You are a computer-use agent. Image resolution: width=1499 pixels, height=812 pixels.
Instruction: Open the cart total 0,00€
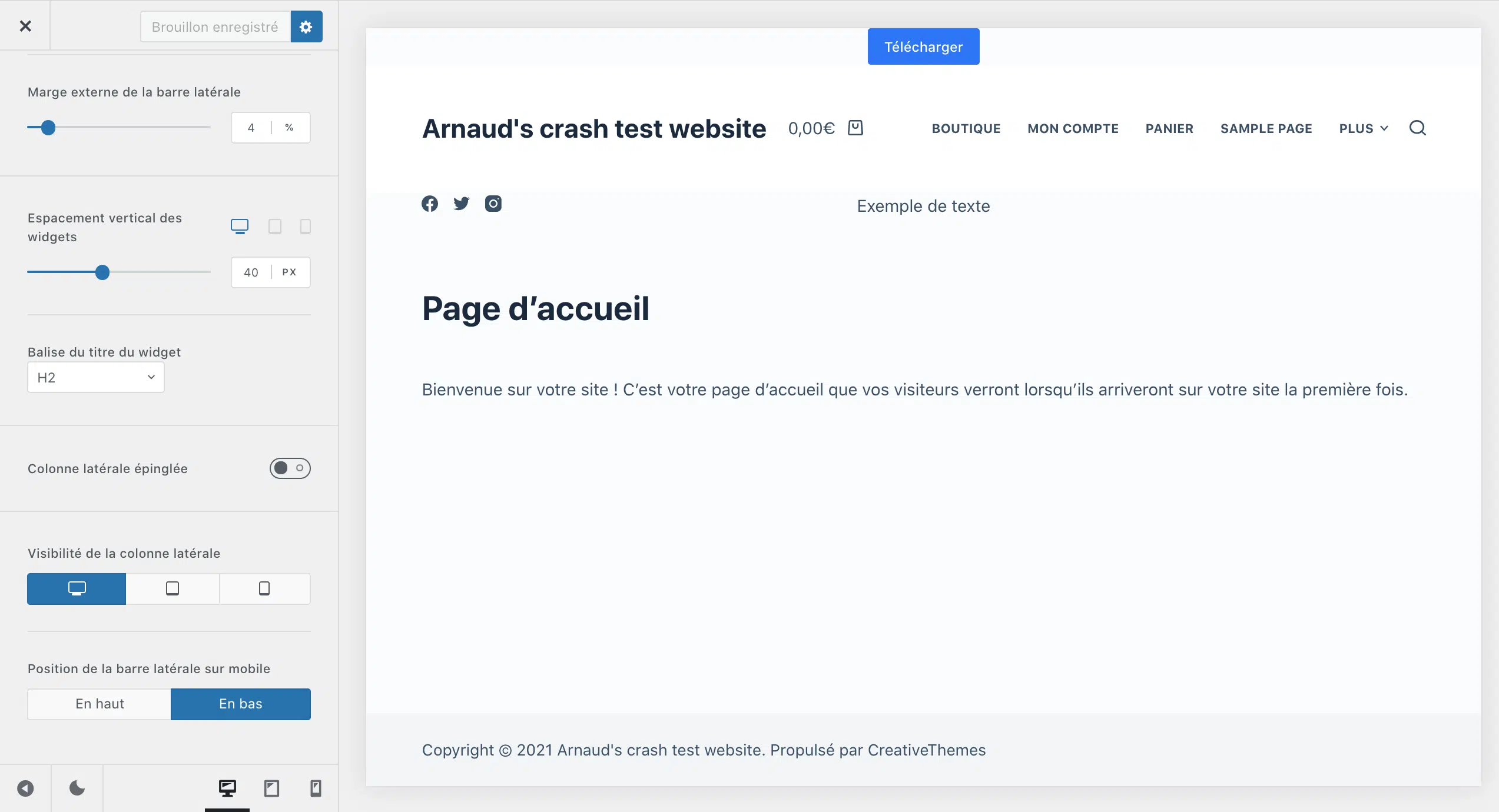click(x=811, y=128)
